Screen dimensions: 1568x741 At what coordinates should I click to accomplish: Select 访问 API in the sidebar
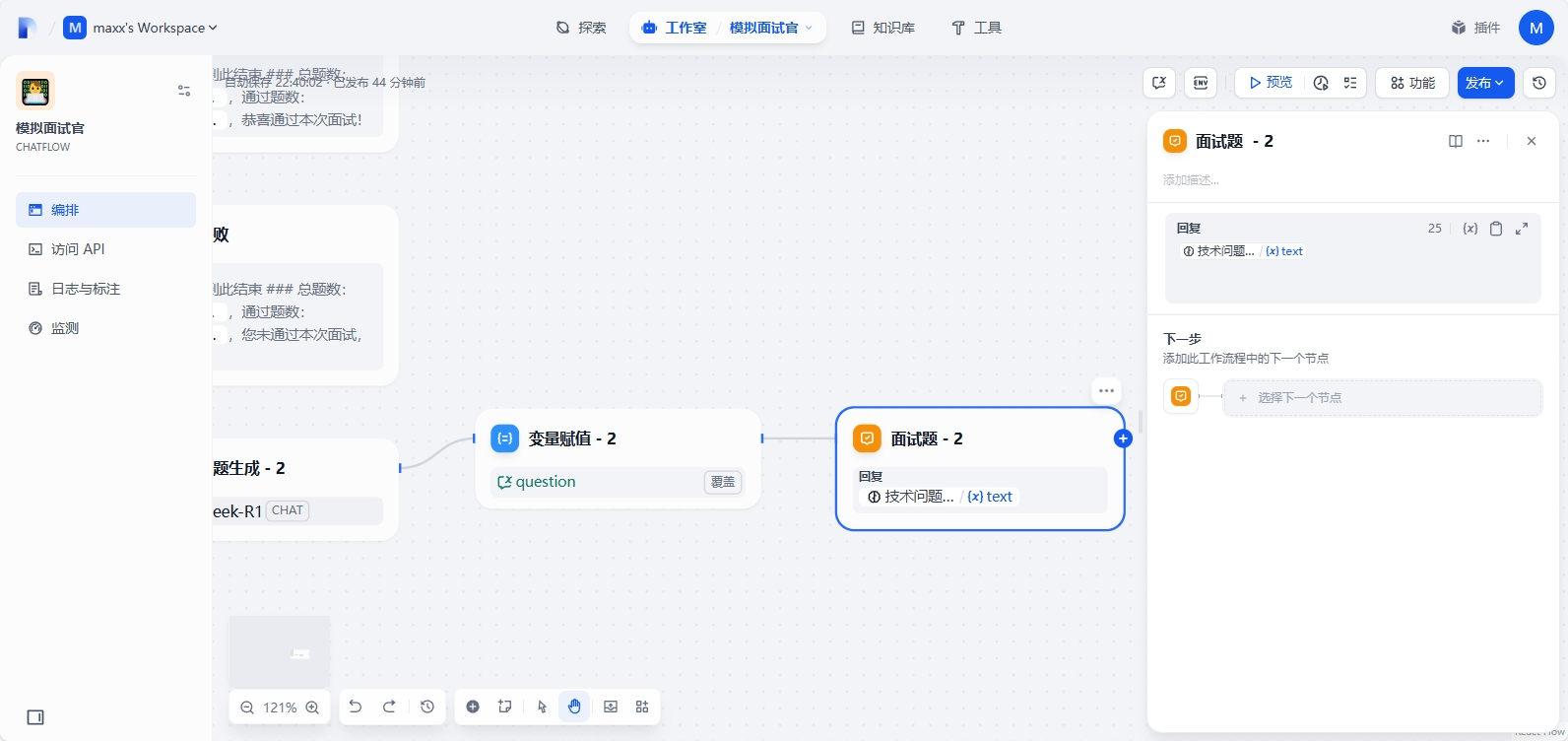105,249
